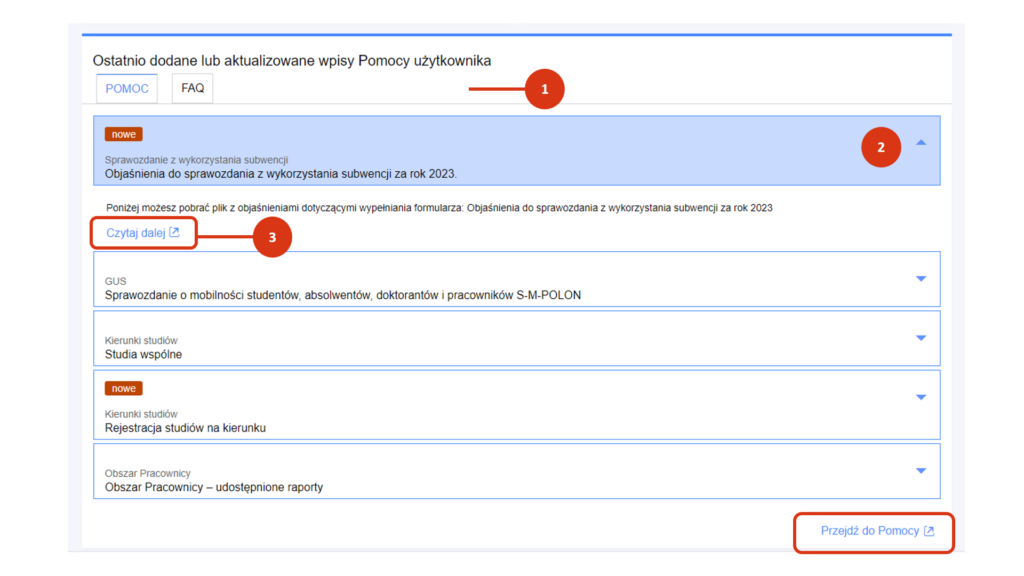Click external-link icon beside Przejdź do Pomocy
The height and width of the screenshot is (576, 1024).
point(929,531)
